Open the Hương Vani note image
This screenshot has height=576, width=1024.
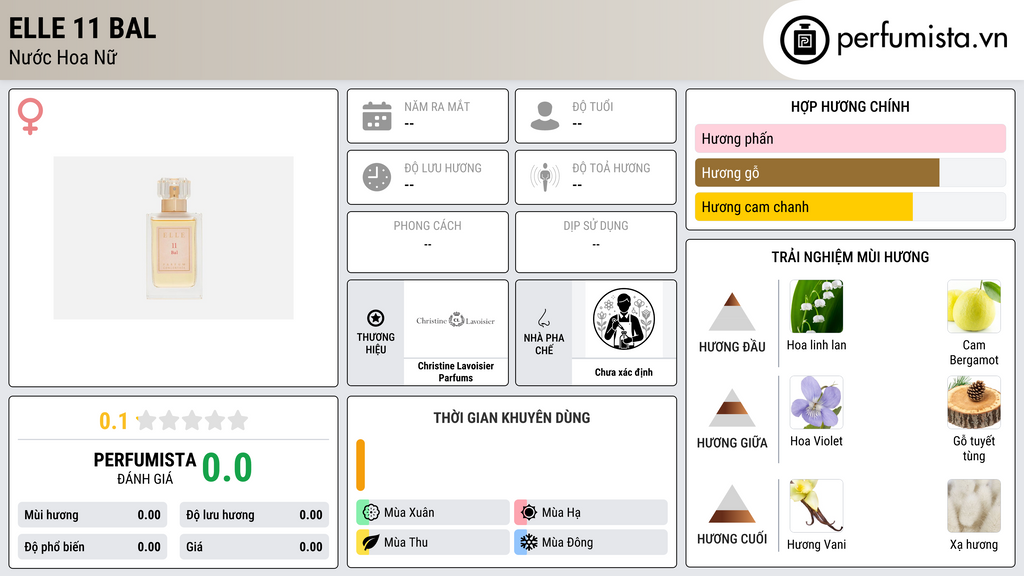pos(816,505)
